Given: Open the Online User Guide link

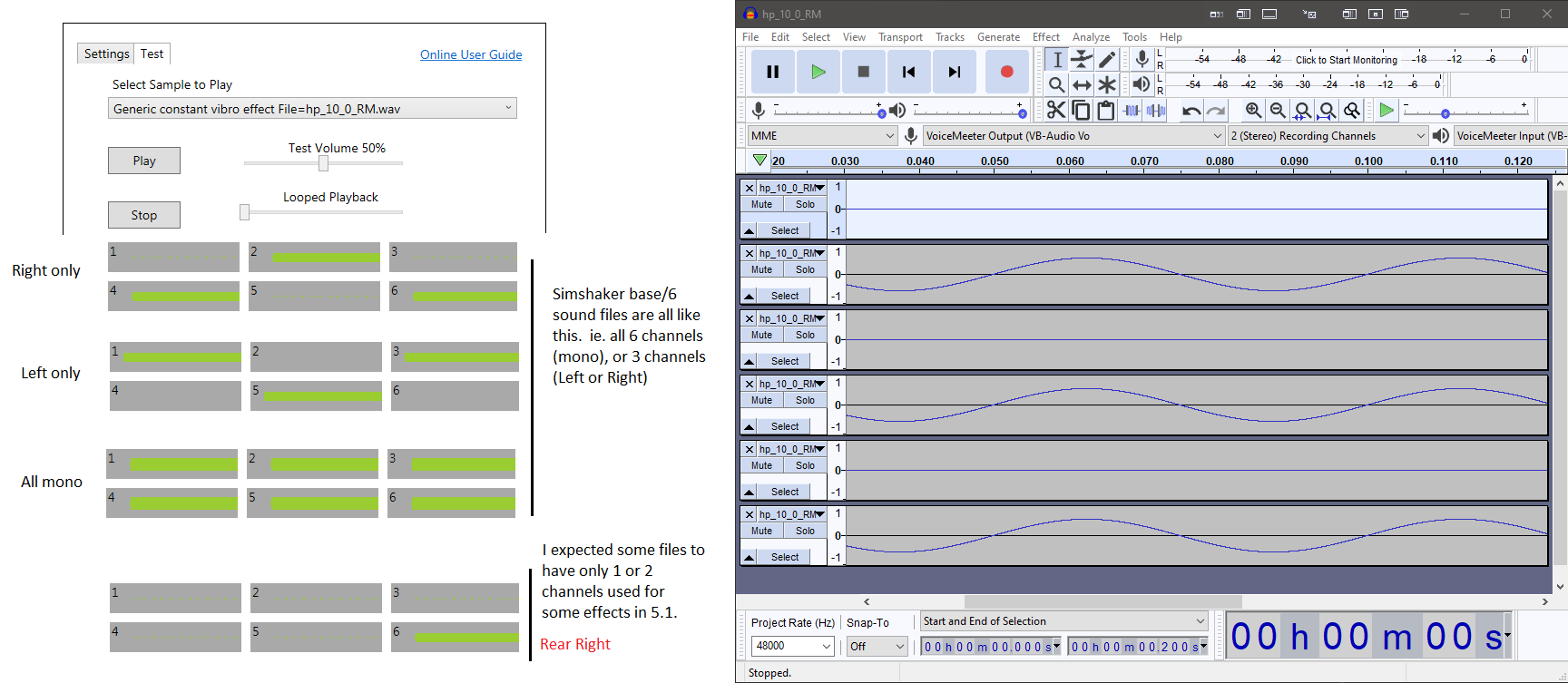Looking at the screenshot, I should (x=471, y=54).
